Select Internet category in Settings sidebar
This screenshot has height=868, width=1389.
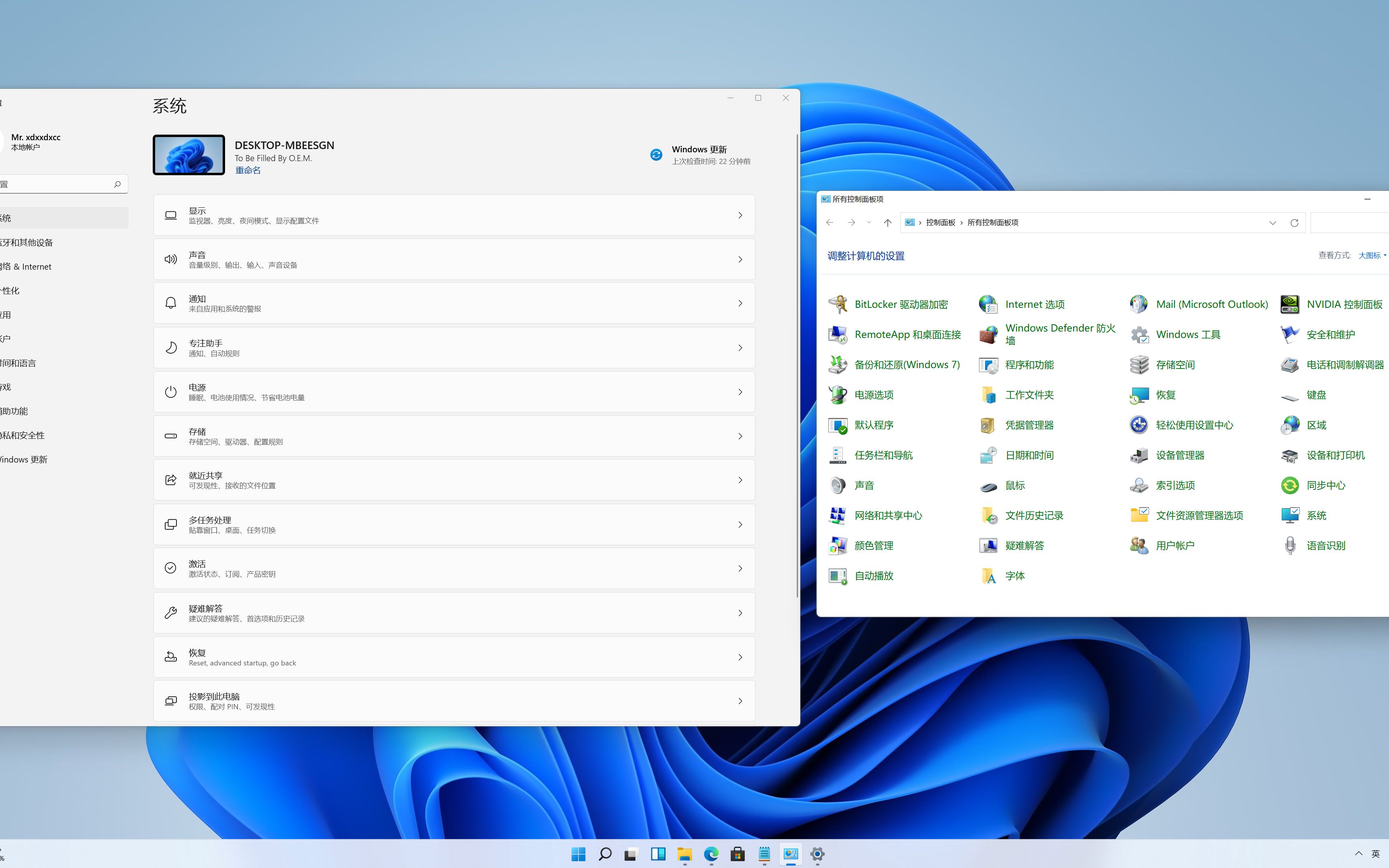point(63,266)
